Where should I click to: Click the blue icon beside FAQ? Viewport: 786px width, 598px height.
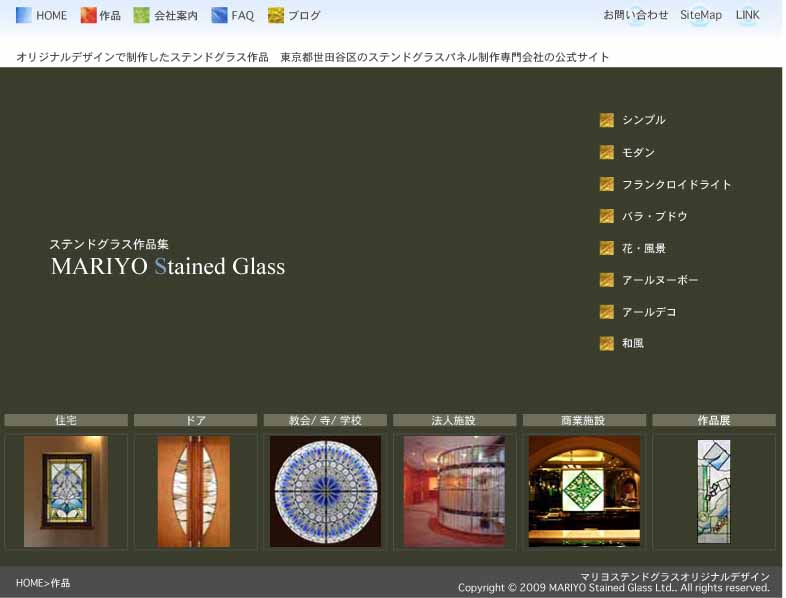(219, 15)
